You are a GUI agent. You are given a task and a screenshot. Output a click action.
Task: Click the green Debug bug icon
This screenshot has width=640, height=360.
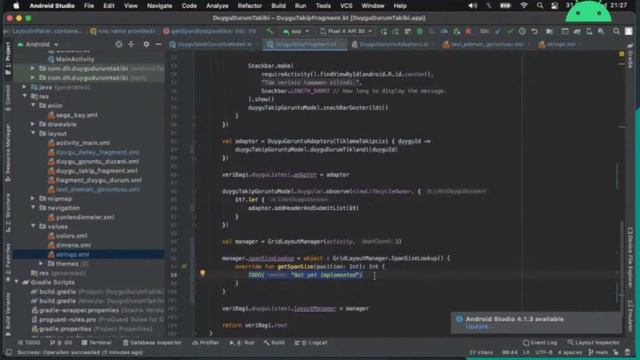420,31
